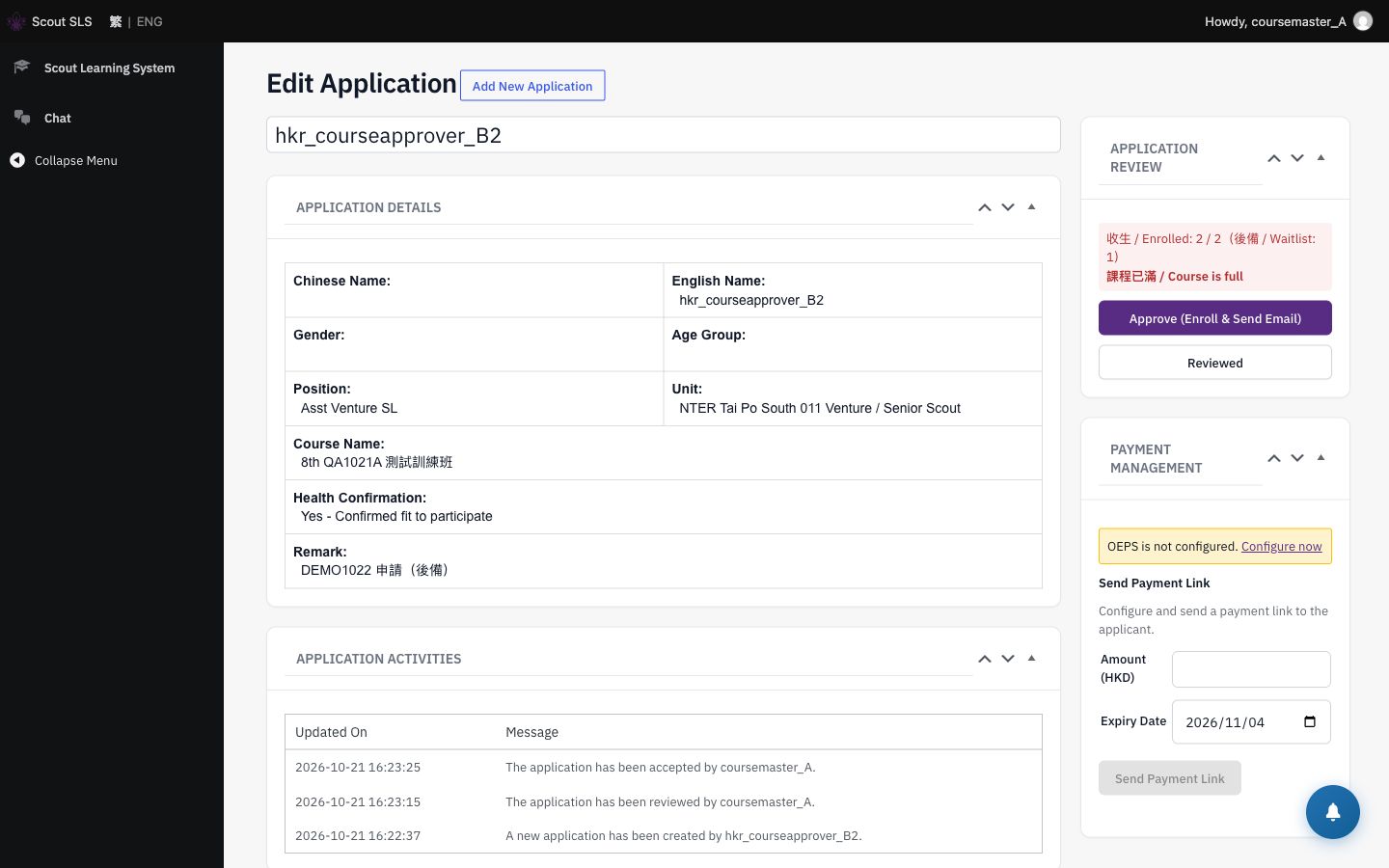Open the Expiry Date calendar picker icon

coord(1310,721)
